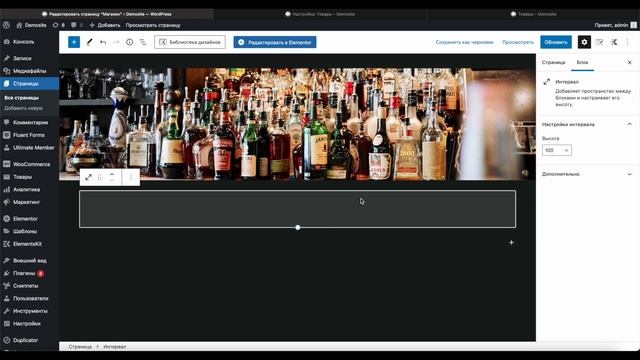640x360 pixels.
Task: Open ElementsKit in the admin sidebar
Action: tap(29, 244)
